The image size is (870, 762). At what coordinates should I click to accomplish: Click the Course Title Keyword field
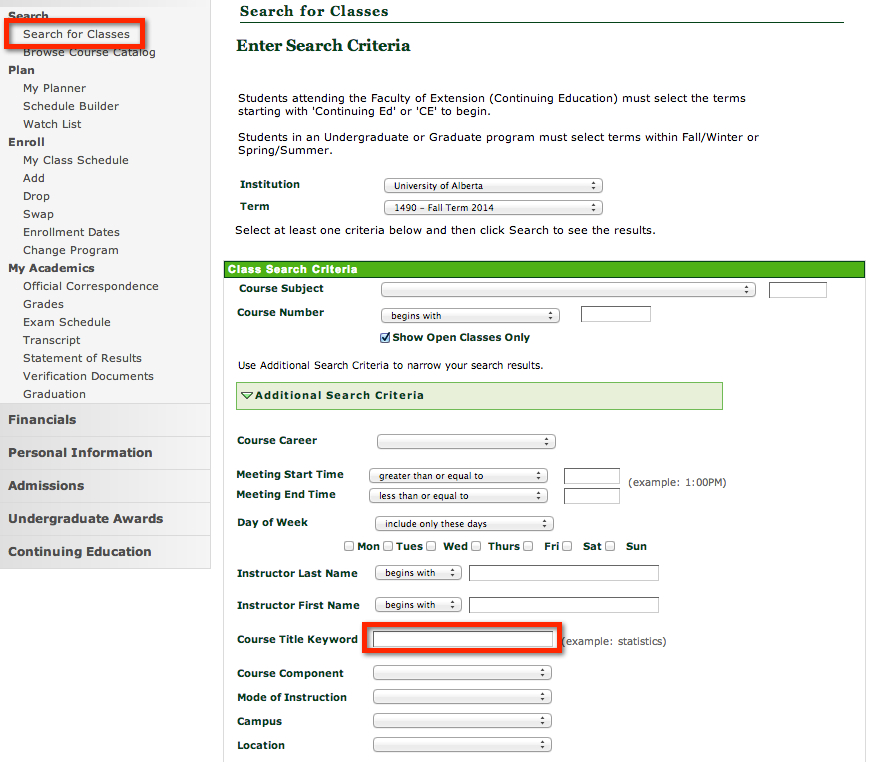click(x=462, y=639)
